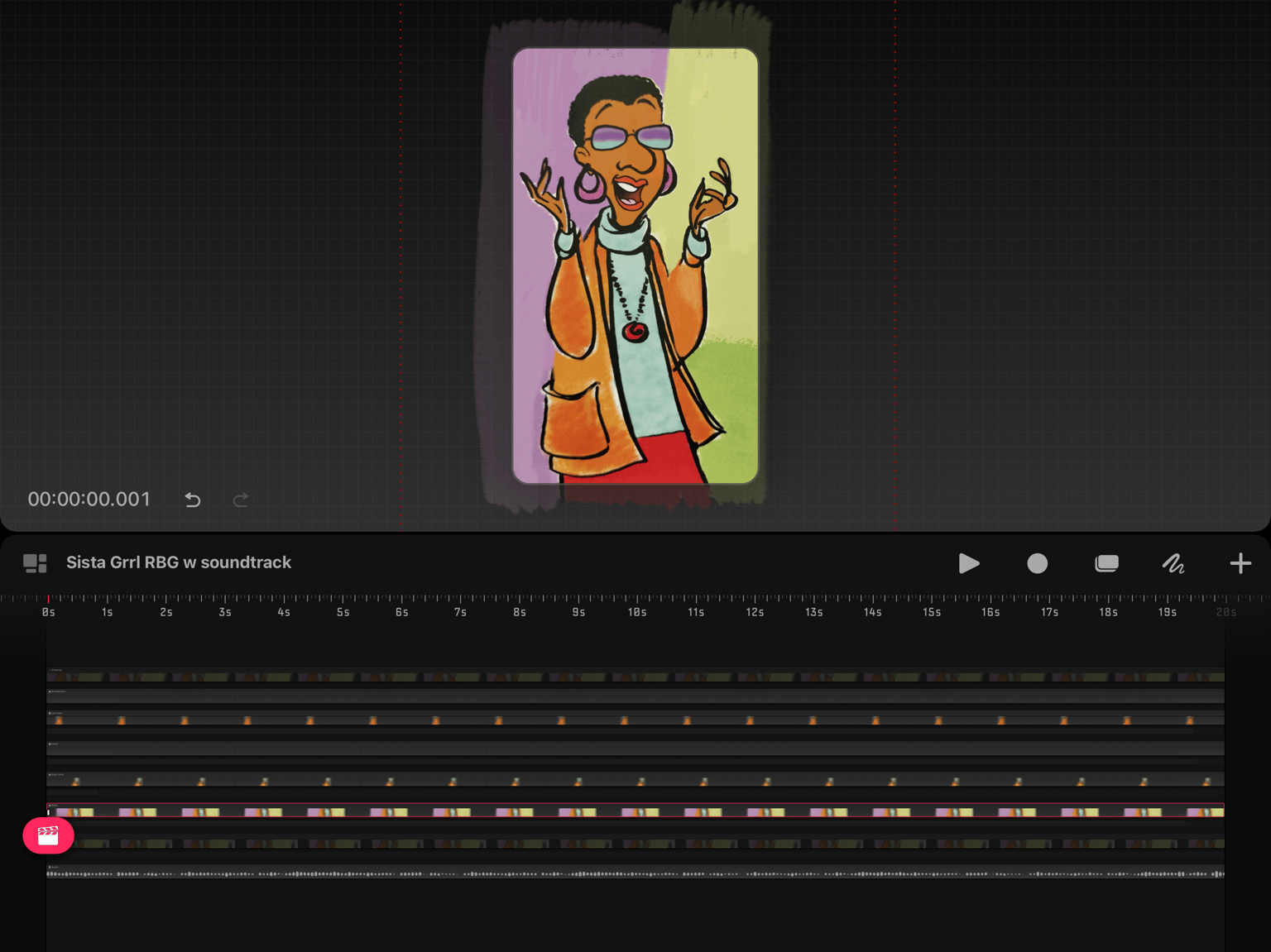Select the Head track
This screenshot has width=1271, height=952.
[x=635, y=748]
